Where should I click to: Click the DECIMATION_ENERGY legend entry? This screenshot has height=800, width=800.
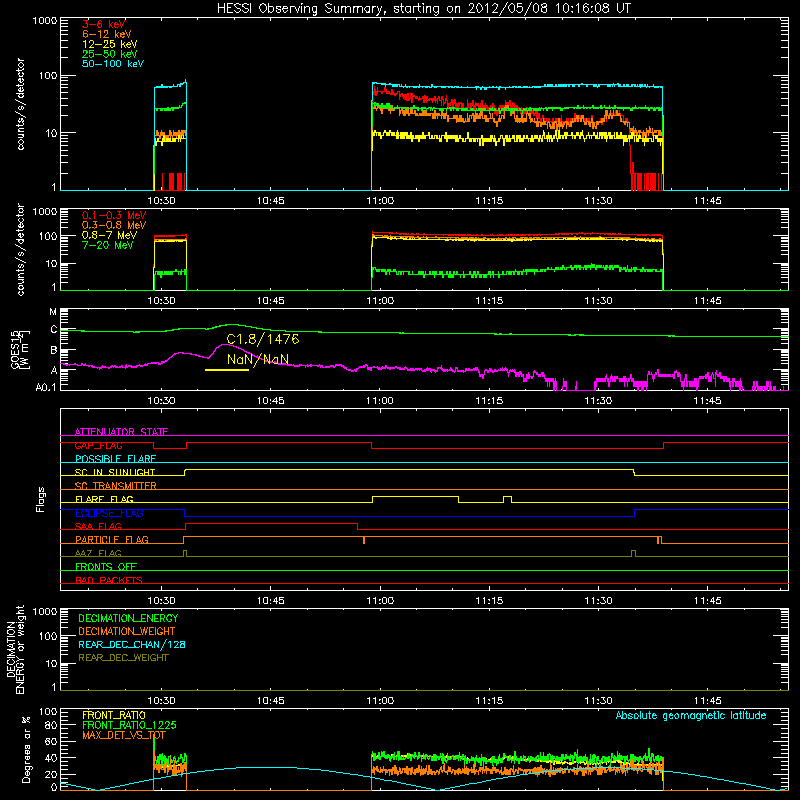tap(128, 618)
